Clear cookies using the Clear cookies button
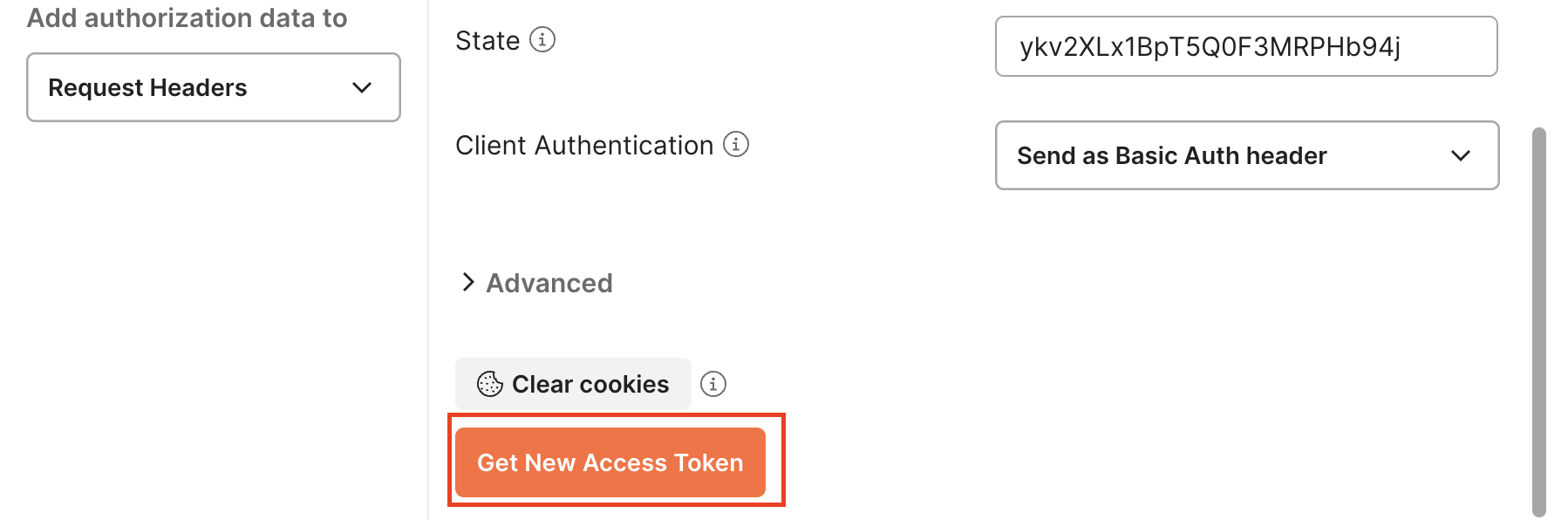Image resolution: width=1568 pixels, height=520 pixels. (573, 384)
